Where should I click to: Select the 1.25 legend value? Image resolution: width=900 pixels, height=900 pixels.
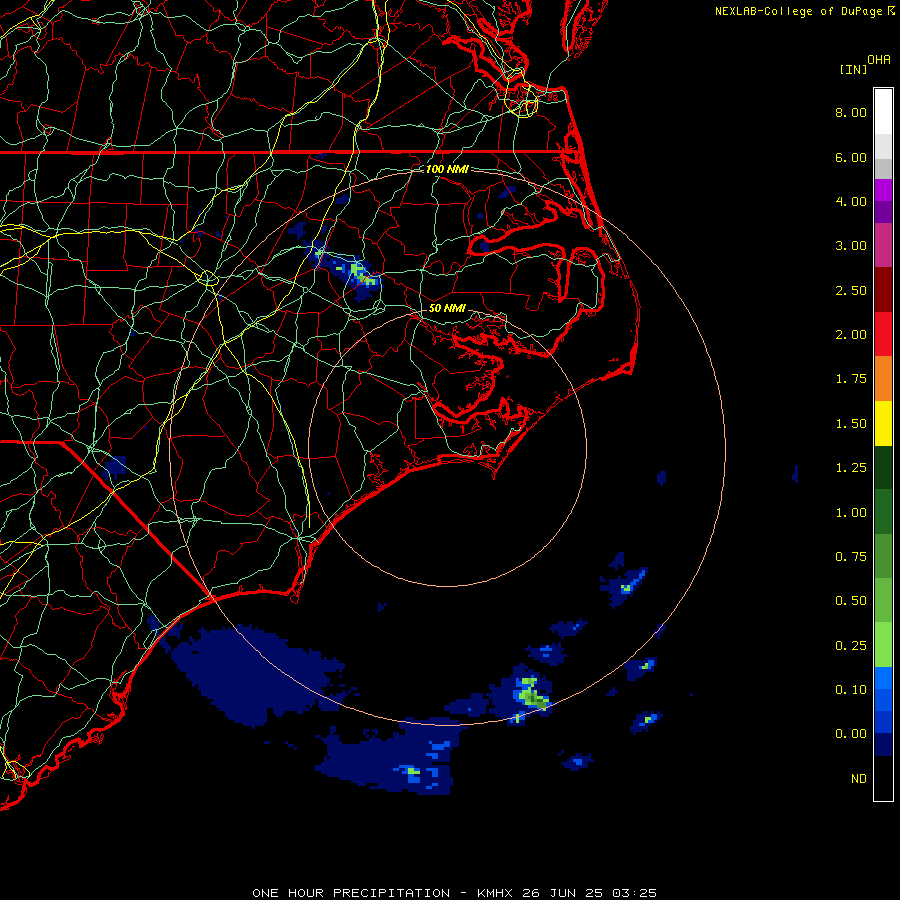click(x=851, y=468)
